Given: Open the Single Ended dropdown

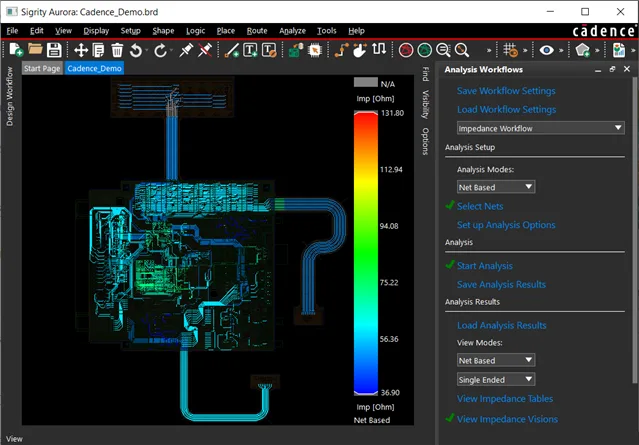Looking at the screenshot, I should pos(496,379).
